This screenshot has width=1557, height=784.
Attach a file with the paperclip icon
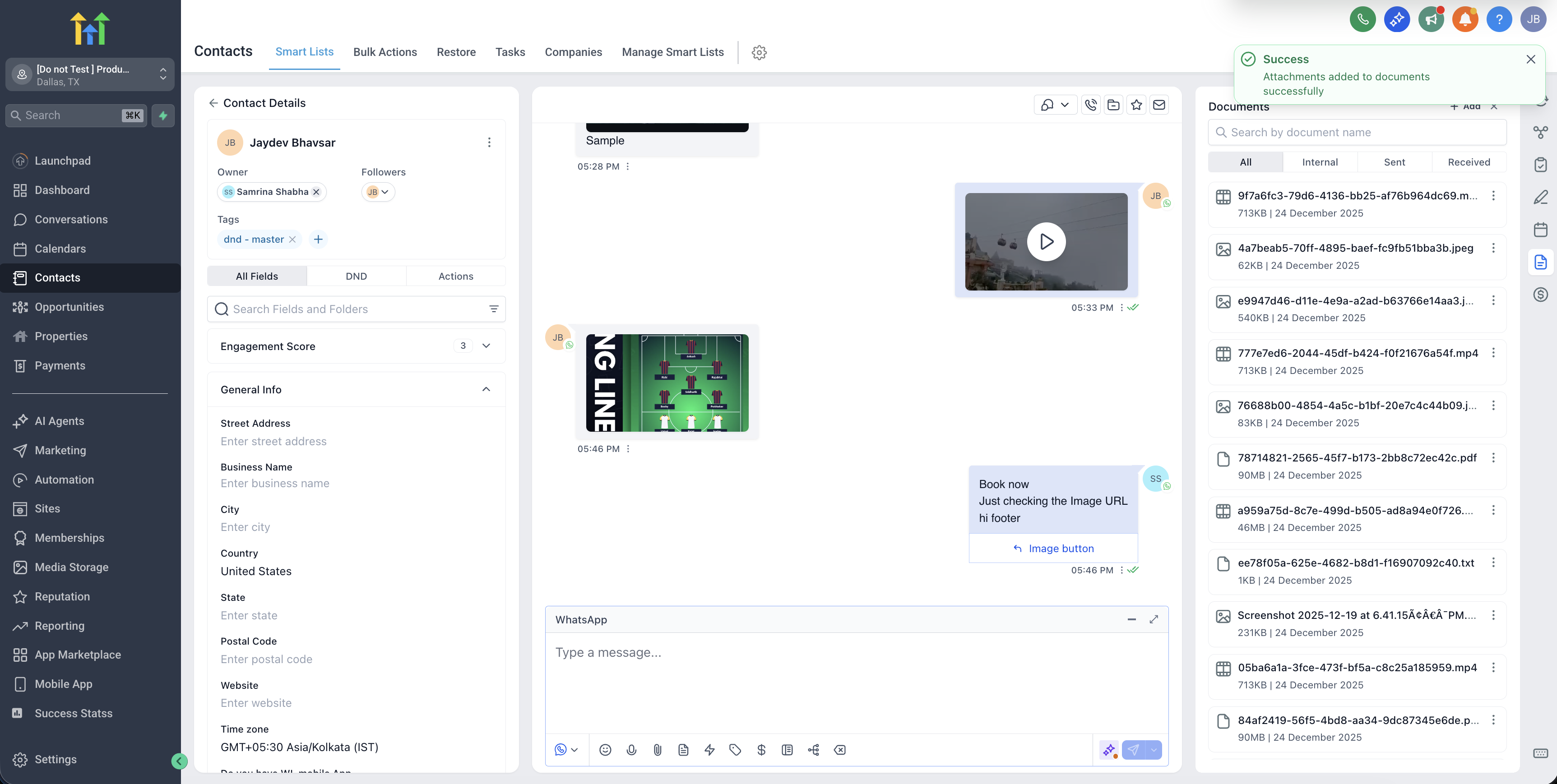[658, 750]
